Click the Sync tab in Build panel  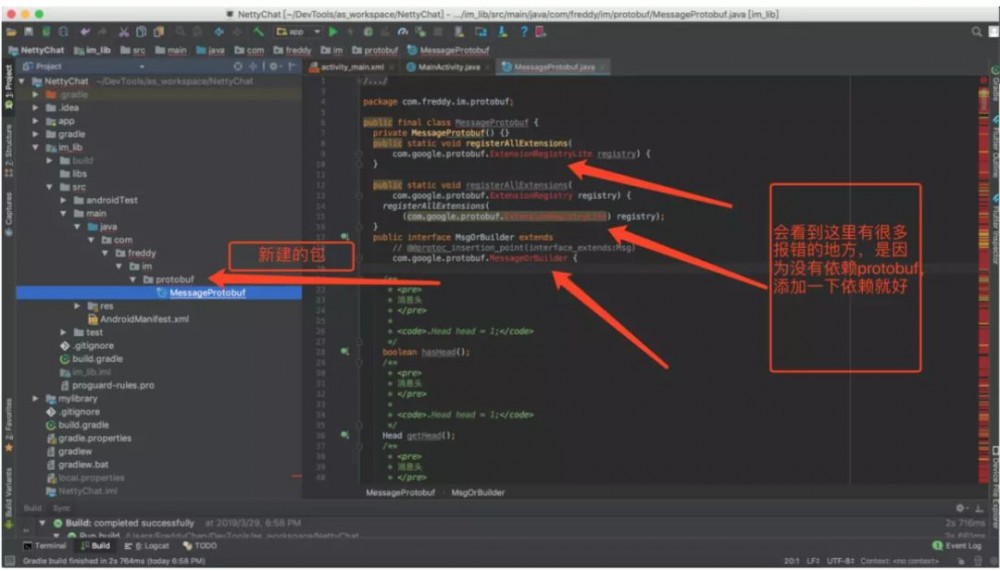pos(62,508)
